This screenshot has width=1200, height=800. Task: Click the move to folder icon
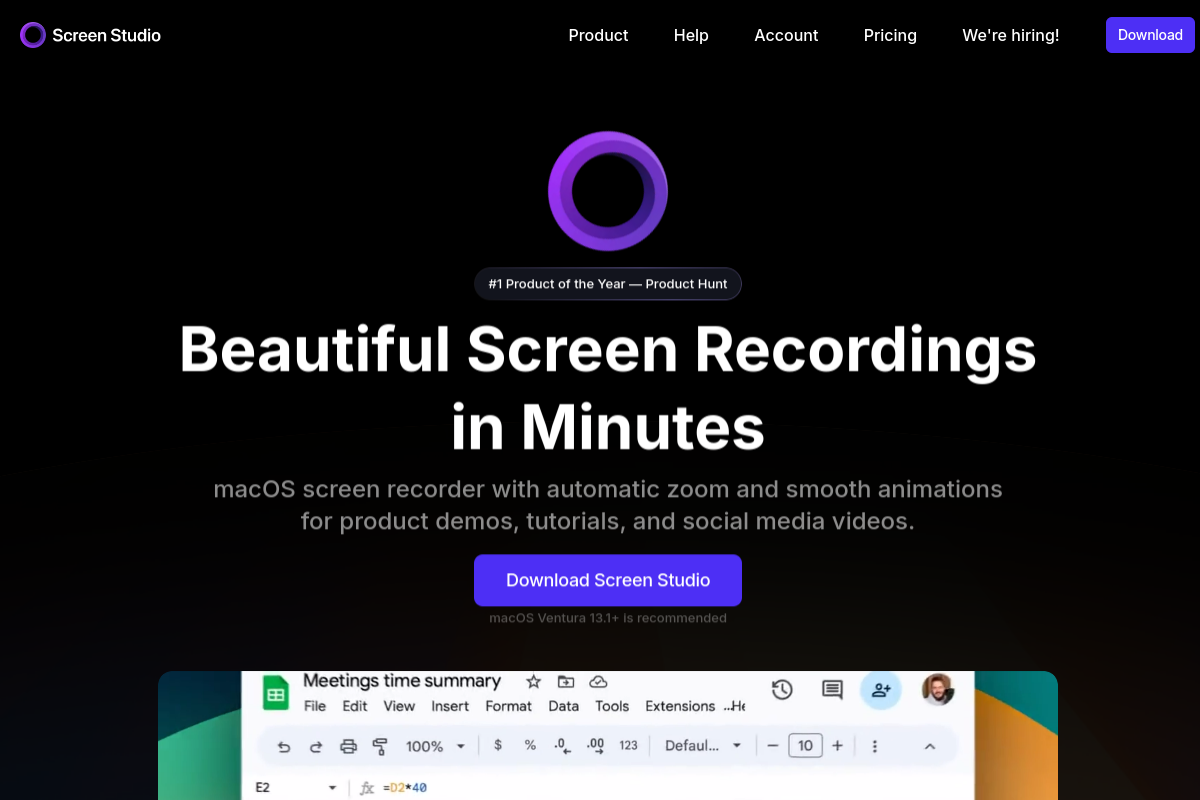click(566, 681)
